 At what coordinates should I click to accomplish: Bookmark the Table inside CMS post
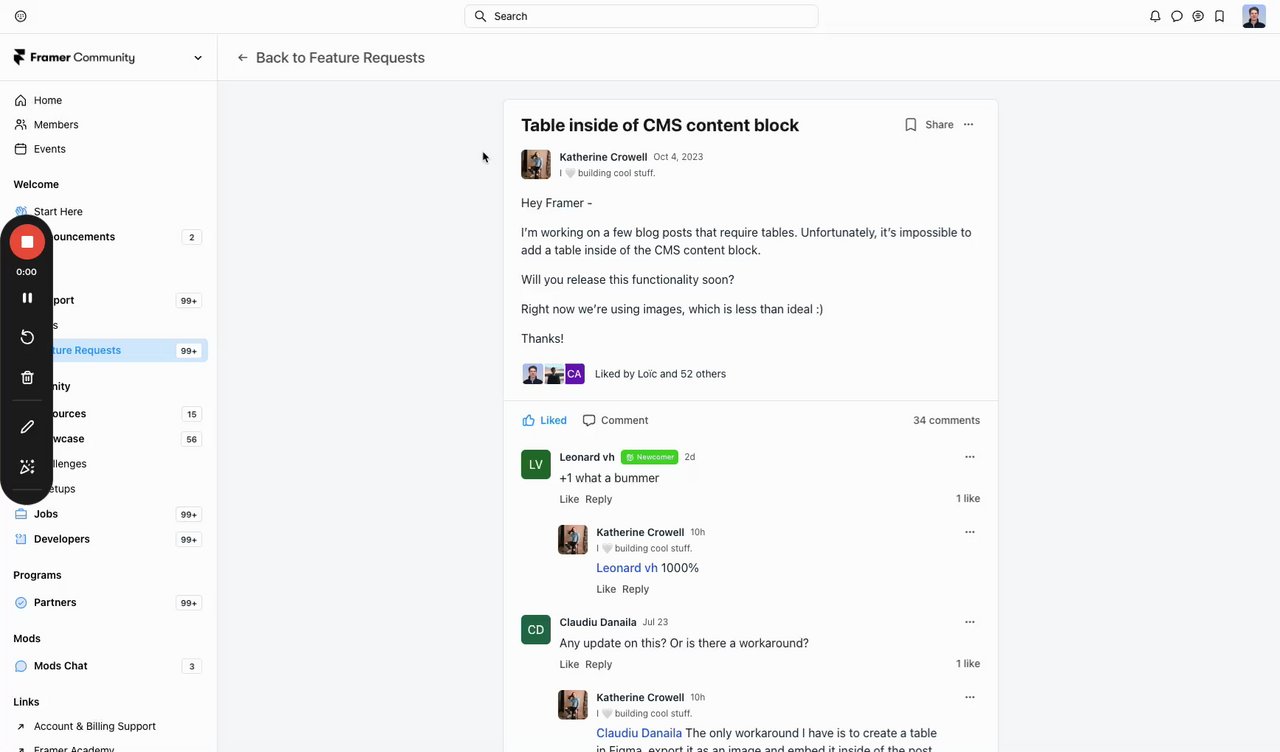(910, 125)
